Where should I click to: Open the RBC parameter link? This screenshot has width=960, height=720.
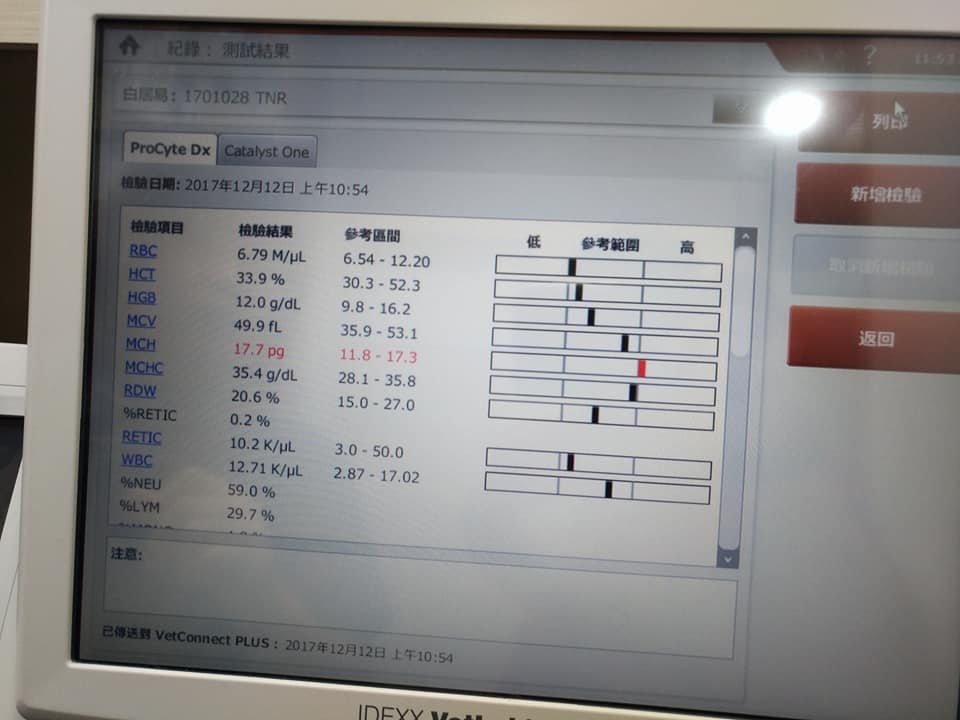coord(143,251)
